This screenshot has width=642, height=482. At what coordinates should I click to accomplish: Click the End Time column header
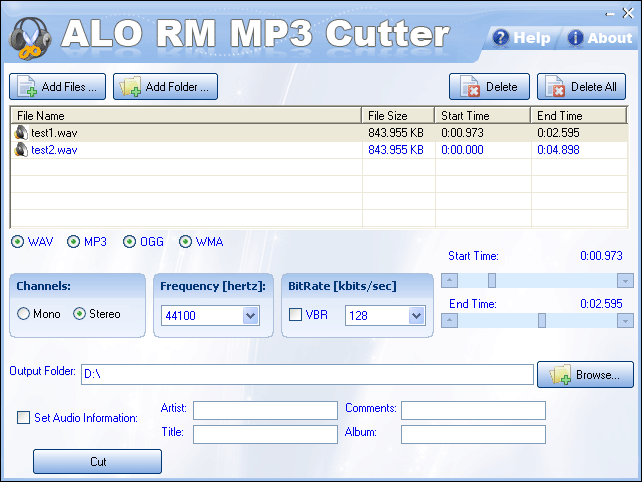click(579, 115)
